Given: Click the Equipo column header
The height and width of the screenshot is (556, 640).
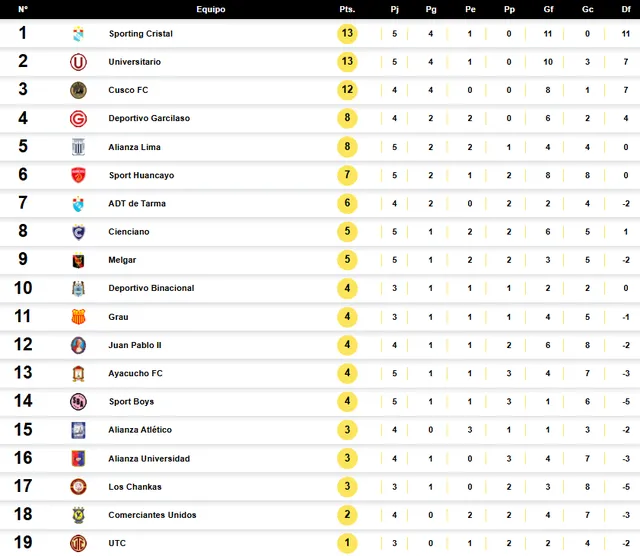Looking at the screenshot, I should pos(211,9).
